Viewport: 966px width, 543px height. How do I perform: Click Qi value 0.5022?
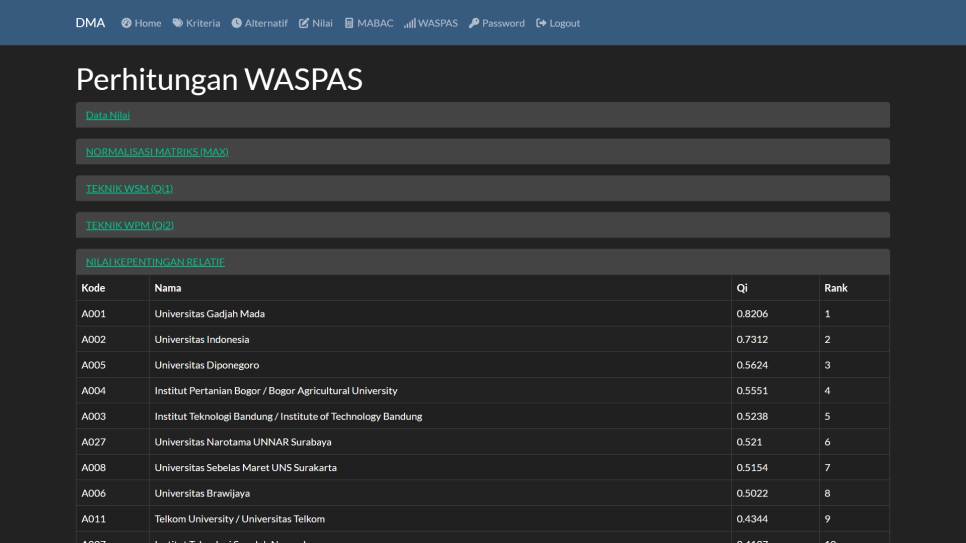(752, 493)
